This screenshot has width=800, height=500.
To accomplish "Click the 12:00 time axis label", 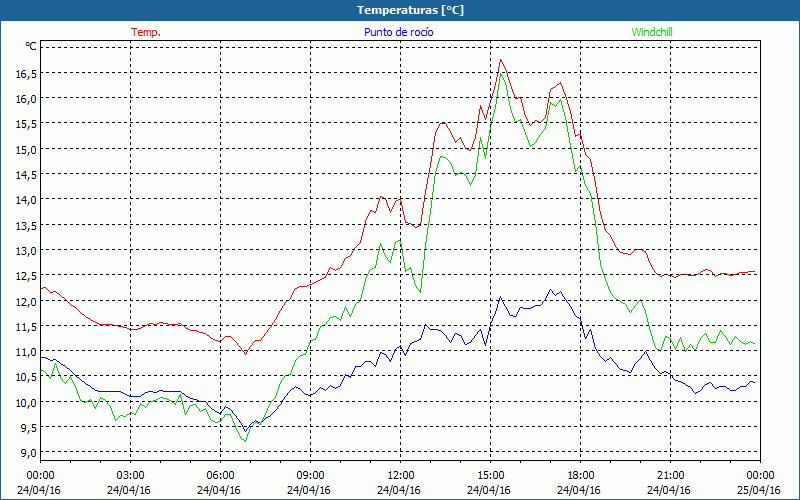I will pos(401,476).
